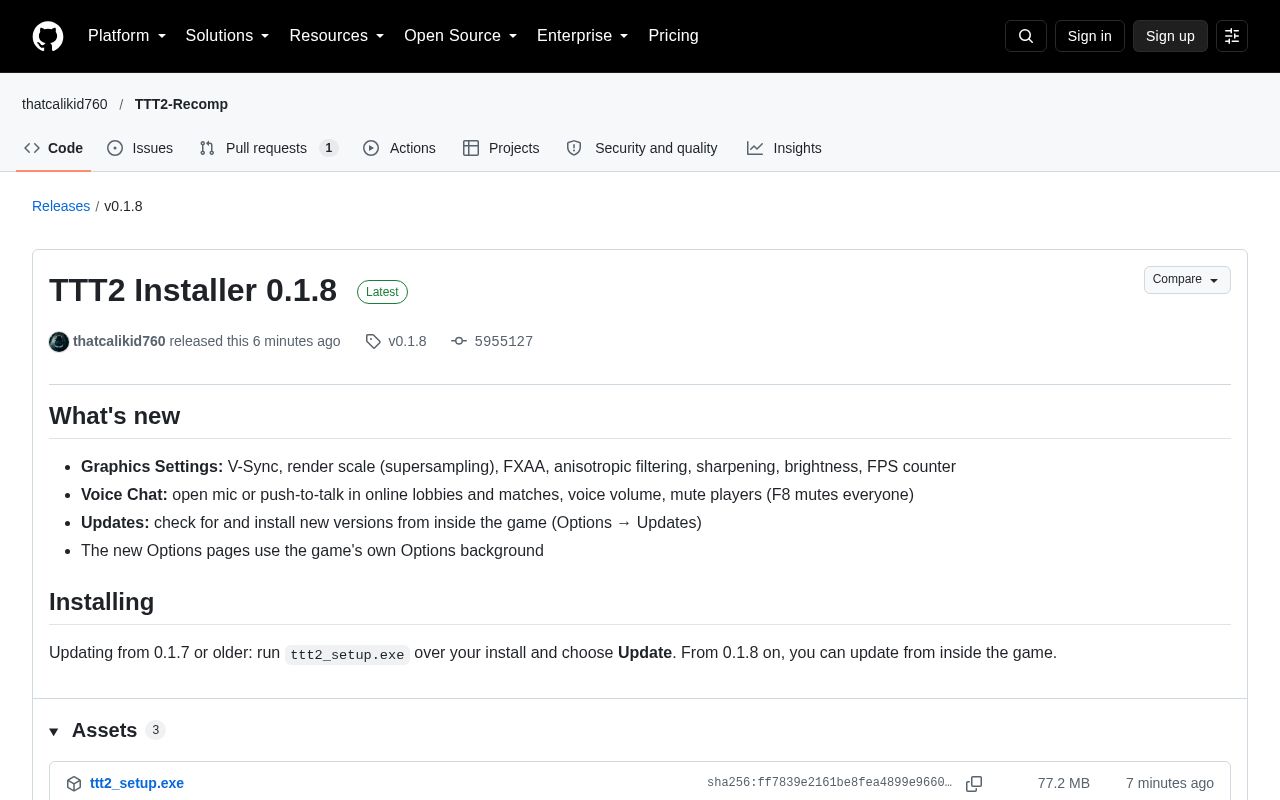1280x800 pixels.
Task: Open the Projects tab
Action: click(x=501, y=148)
